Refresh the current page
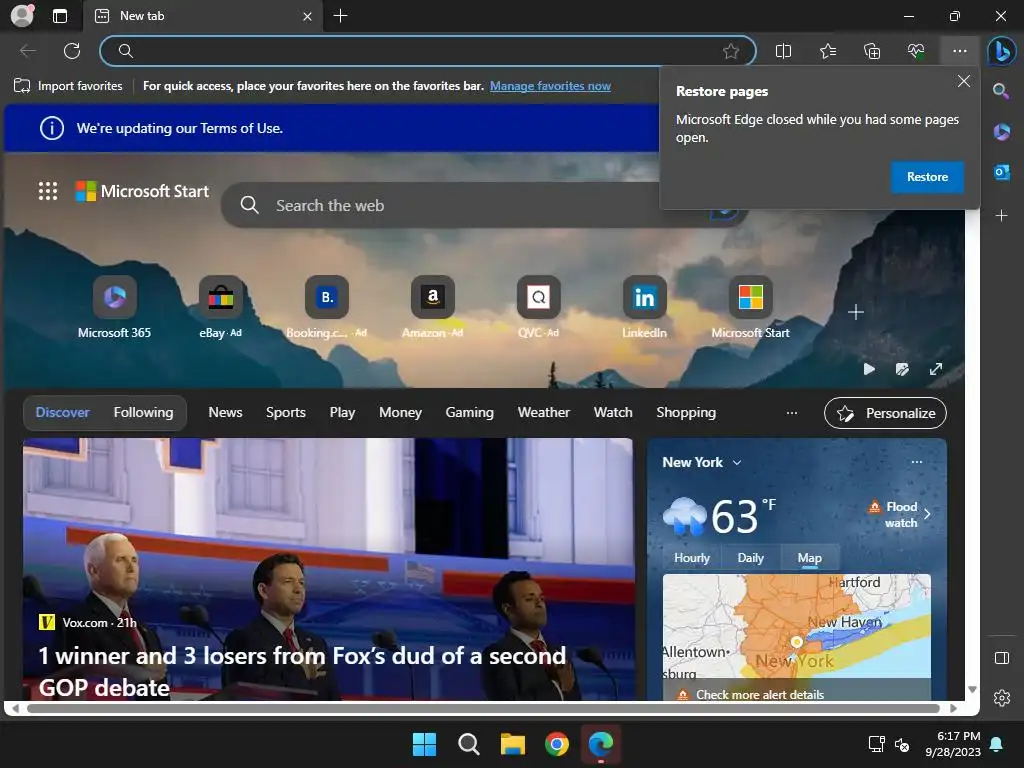This screenshot has height=768, width=1024. [72, 50]
